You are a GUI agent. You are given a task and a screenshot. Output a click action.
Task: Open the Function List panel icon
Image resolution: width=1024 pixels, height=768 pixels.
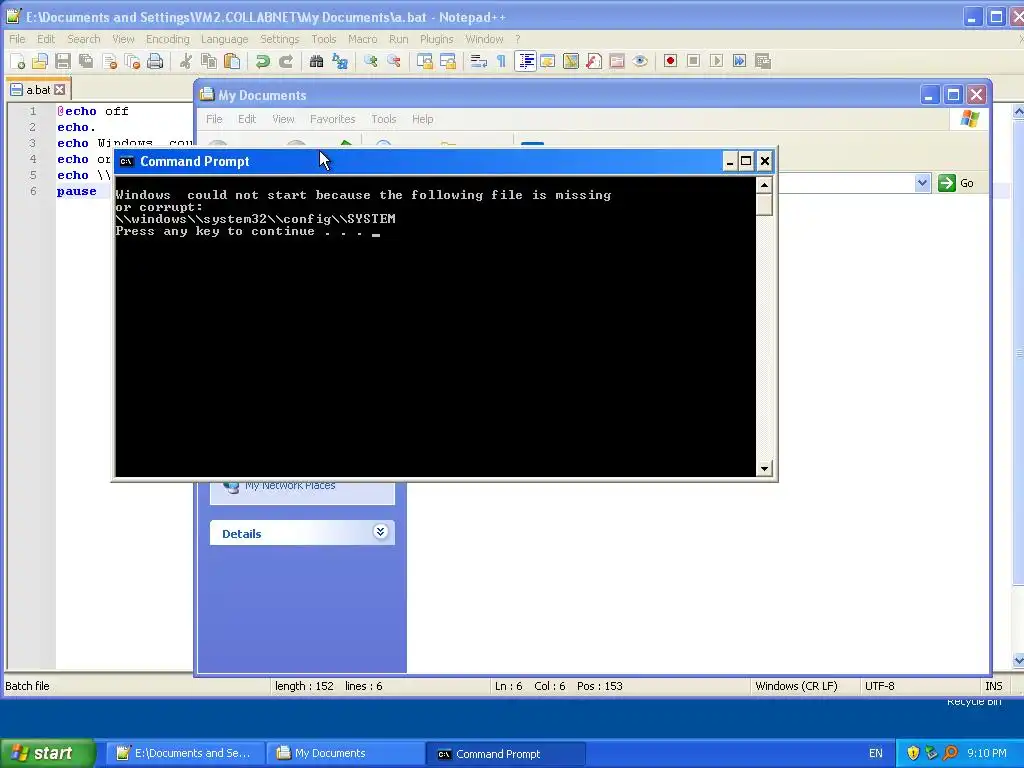tap(594, 61)
